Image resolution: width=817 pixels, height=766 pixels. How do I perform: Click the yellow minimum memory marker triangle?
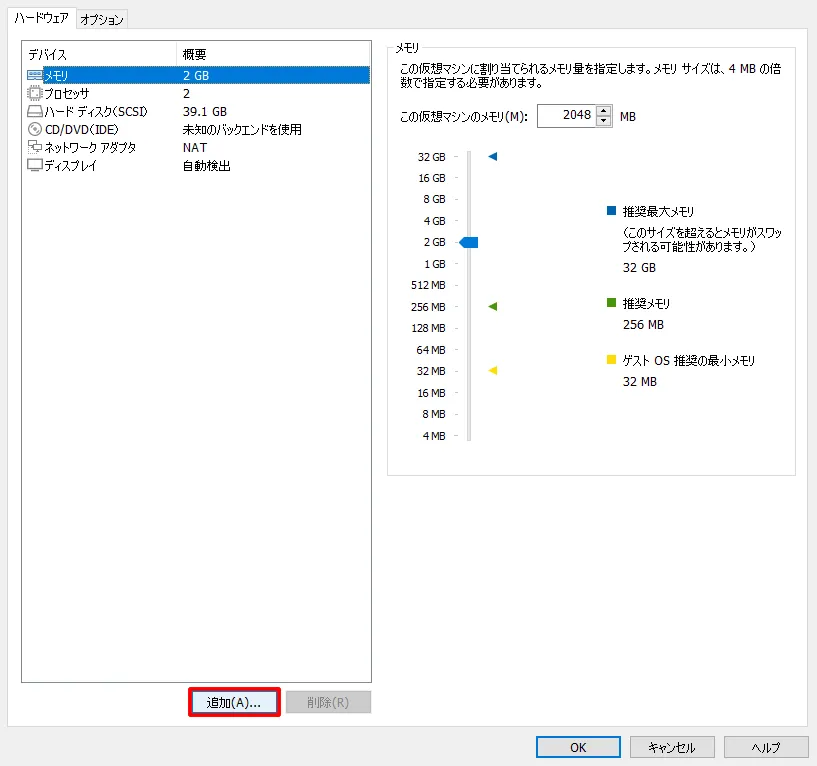(x=492, y=370)
